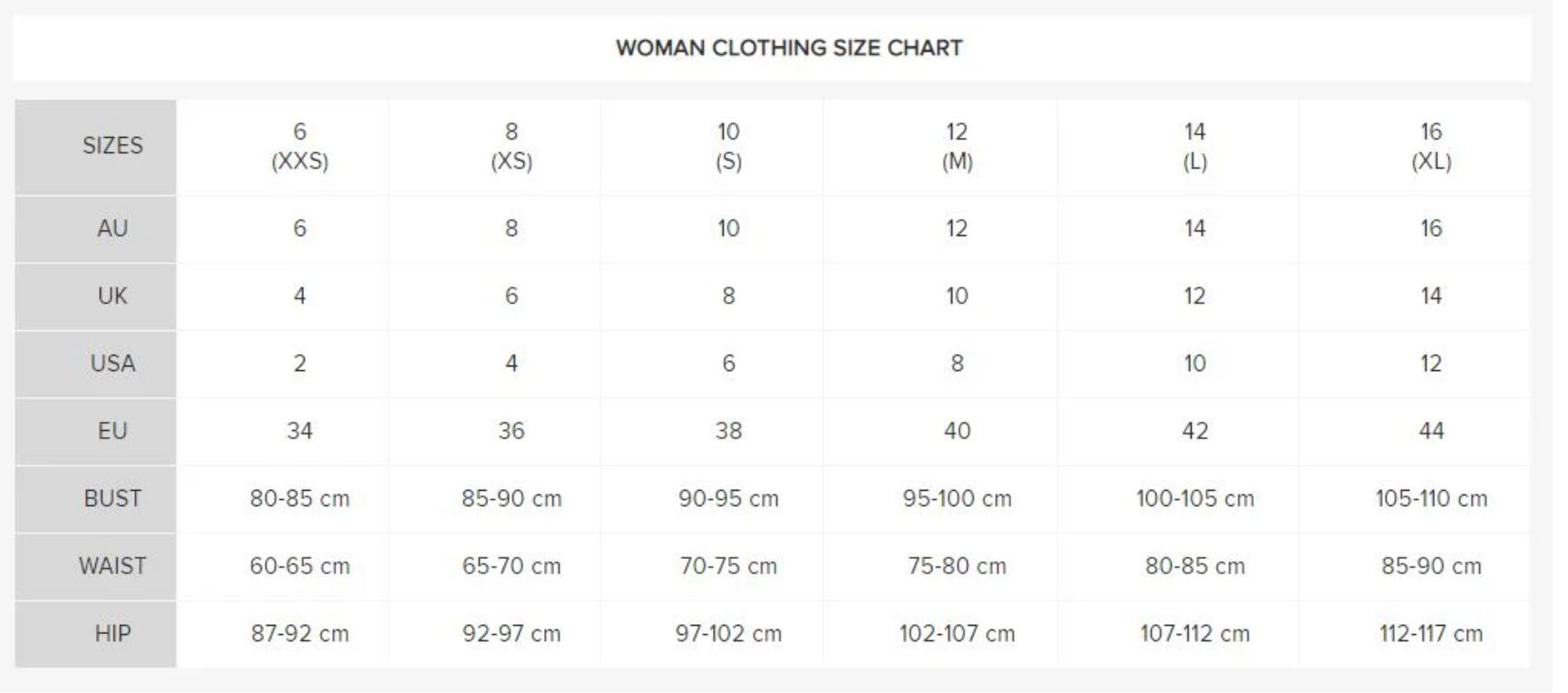This screenshot has height=693, width=1568.
Task: Click the 14 (L) size column header
Action: point(1195,147)
